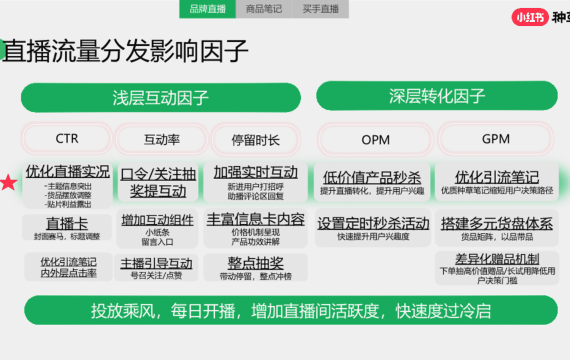The width and height of the screenshot is (570, 360).
Task: Click the text 优质种草笔记缩短用户决策路径
Action: click(x=497, y=190)
